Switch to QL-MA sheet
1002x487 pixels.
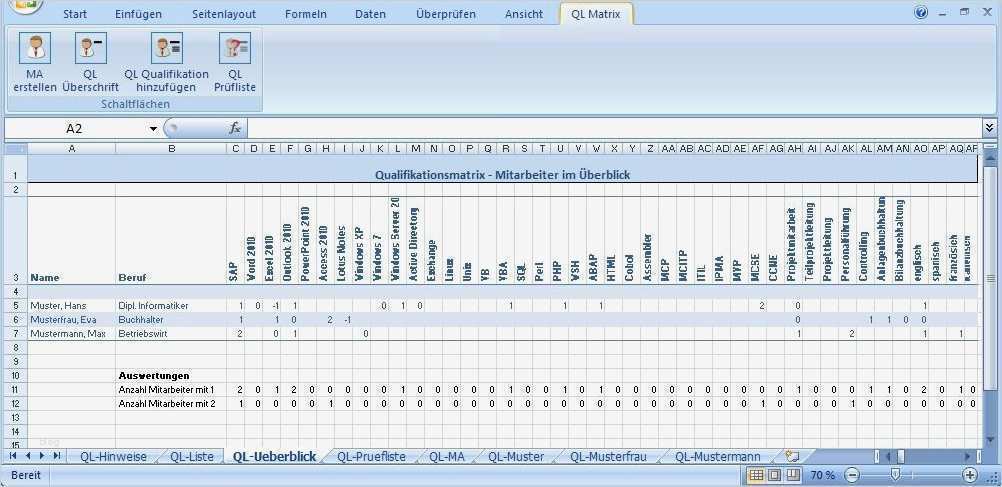tap(447, 456)
